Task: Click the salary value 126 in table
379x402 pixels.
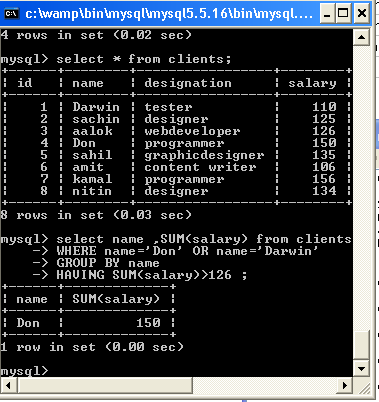Action: click(x=324, y=131)
